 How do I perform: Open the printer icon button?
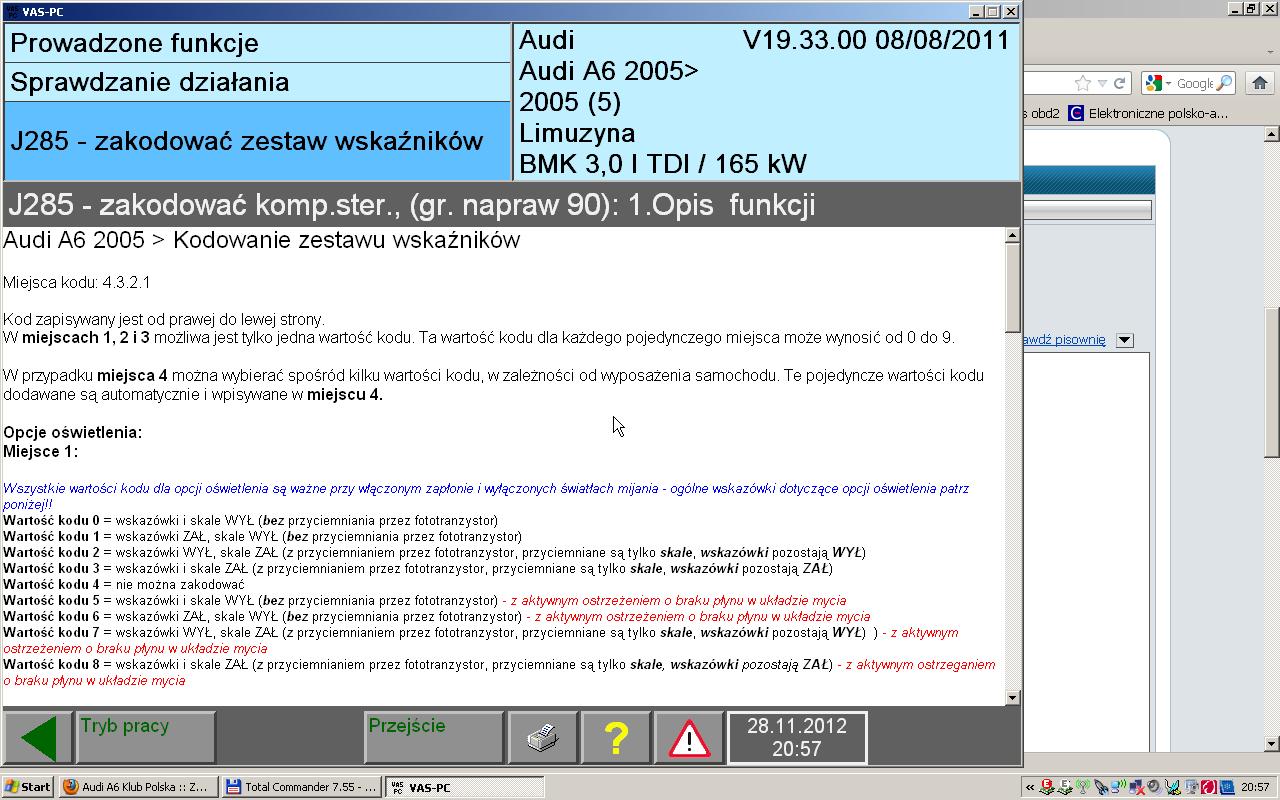coord(543,738)
